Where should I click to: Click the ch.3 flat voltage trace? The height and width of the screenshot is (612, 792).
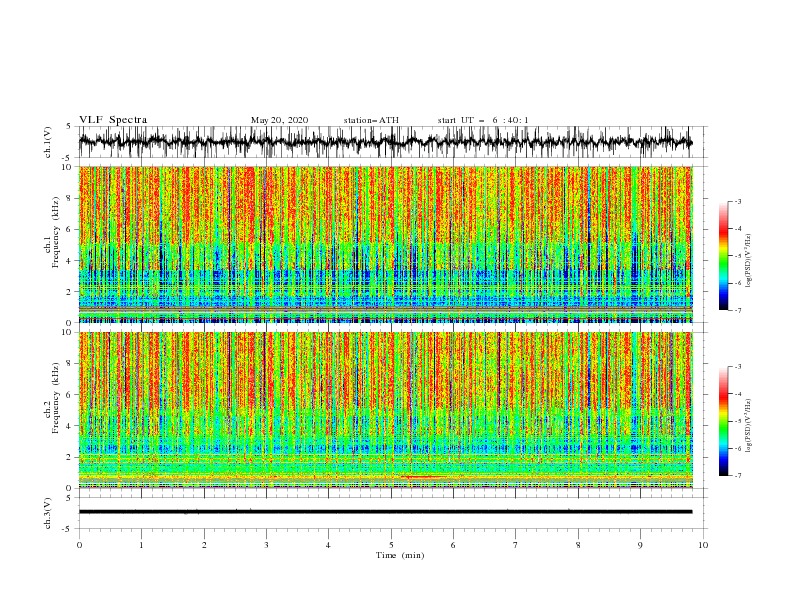[x=385, y=512]
